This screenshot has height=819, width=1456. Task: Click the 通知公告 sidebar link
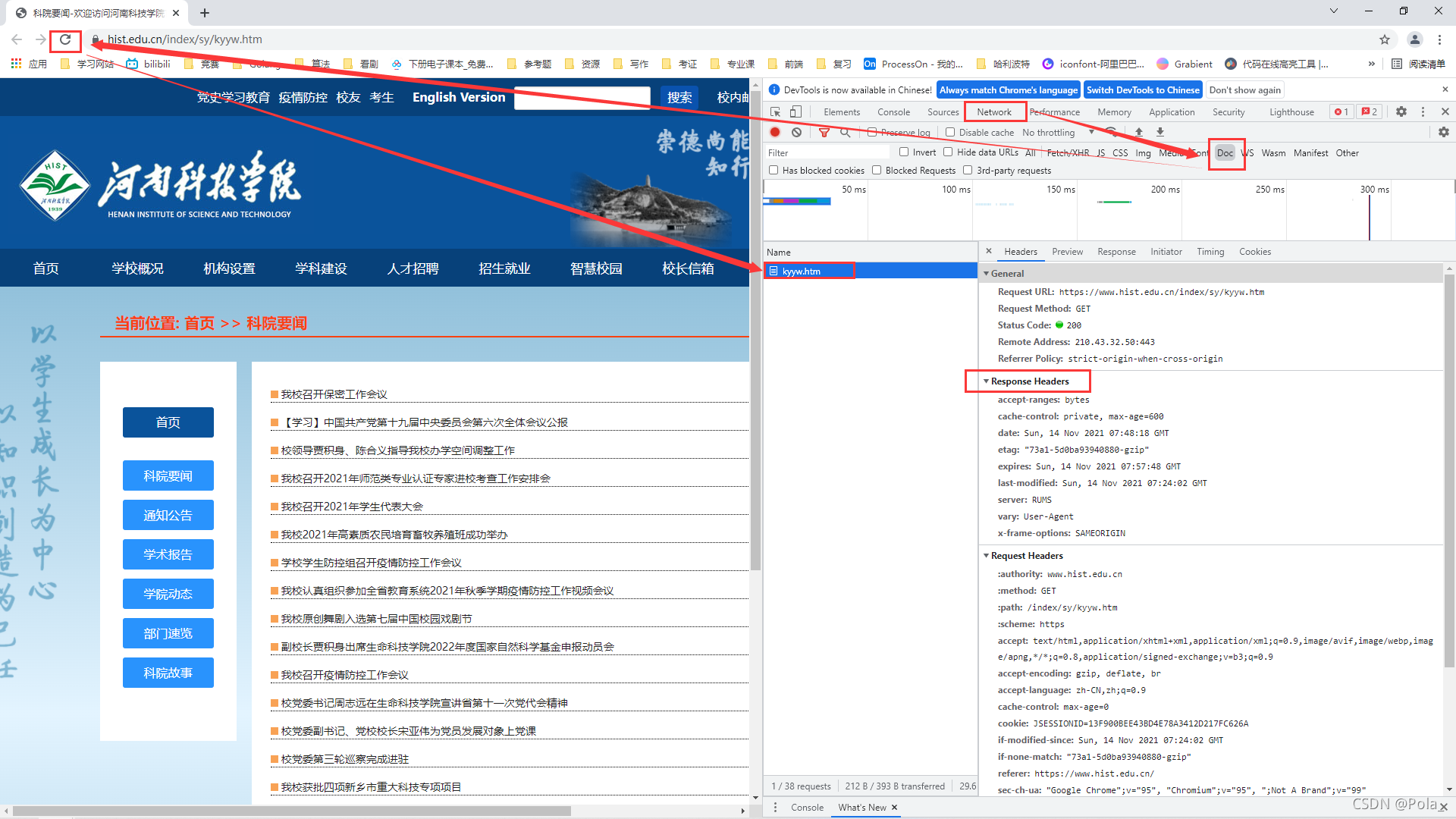(x=168, y=516)
